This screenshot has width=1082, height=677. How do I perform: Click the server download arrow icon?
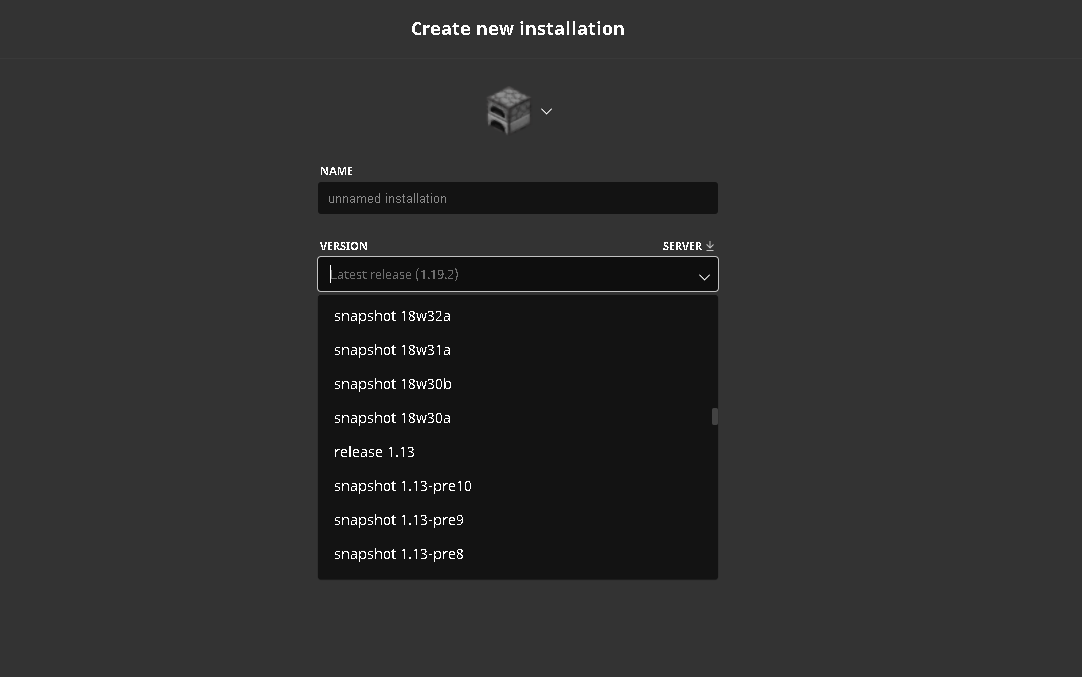click(710, 246)
